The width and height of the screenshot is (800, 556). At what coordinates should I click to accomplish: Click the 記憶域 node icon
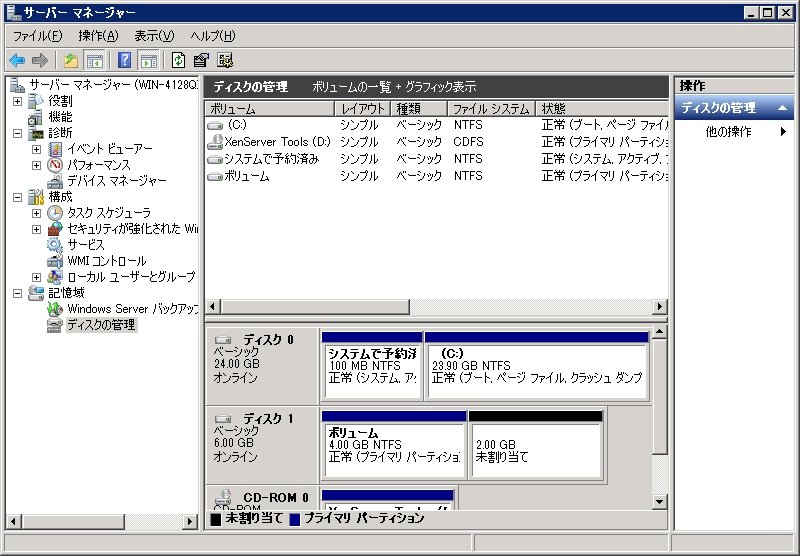(36, 293)
